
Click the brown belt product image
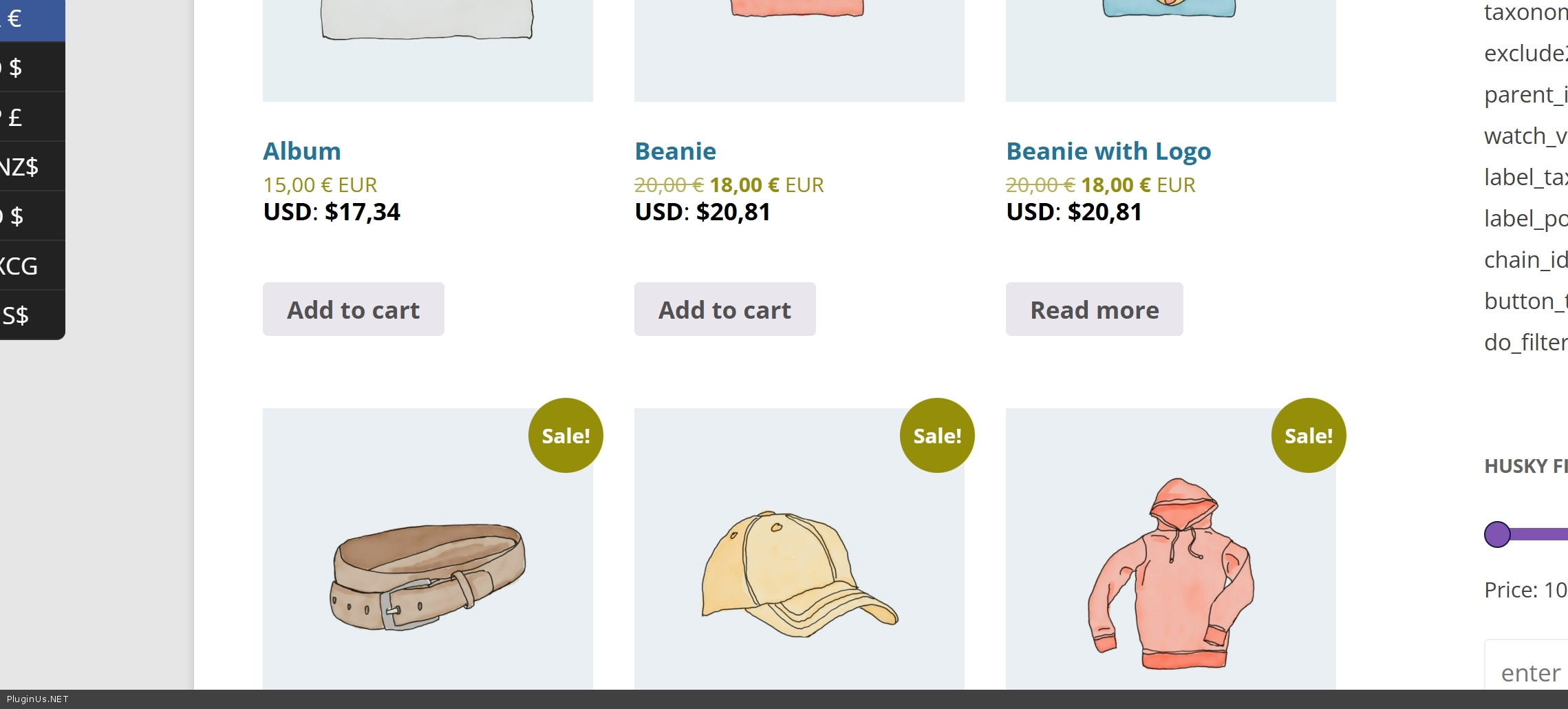pos(427,575)
